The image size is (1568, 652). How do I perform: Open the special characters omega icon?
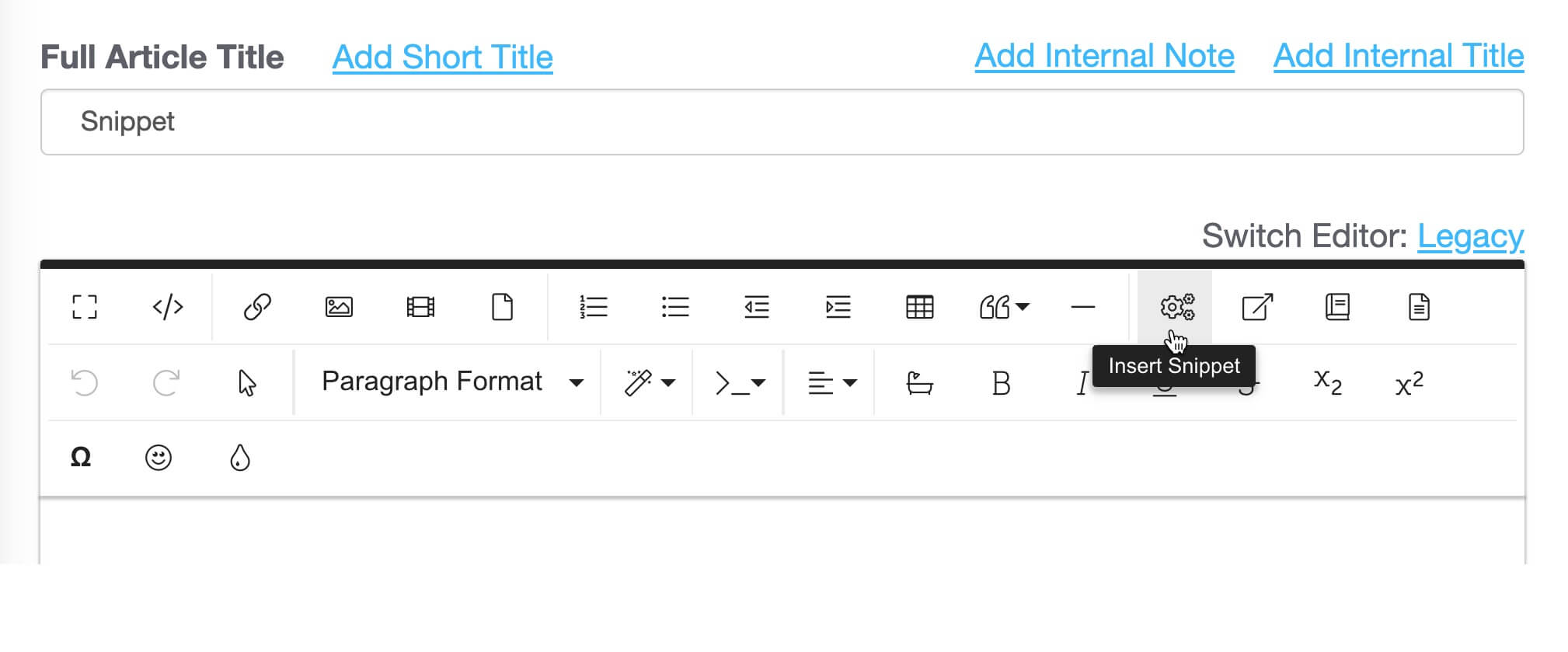click(81, 458)
